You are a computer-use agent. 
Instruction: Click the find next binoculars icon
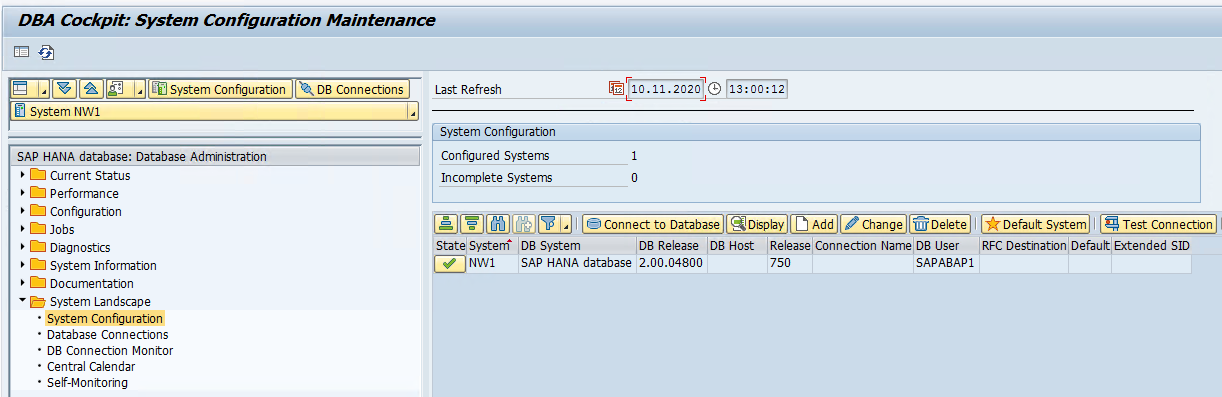pyautogui.click(x=524, y=224)
